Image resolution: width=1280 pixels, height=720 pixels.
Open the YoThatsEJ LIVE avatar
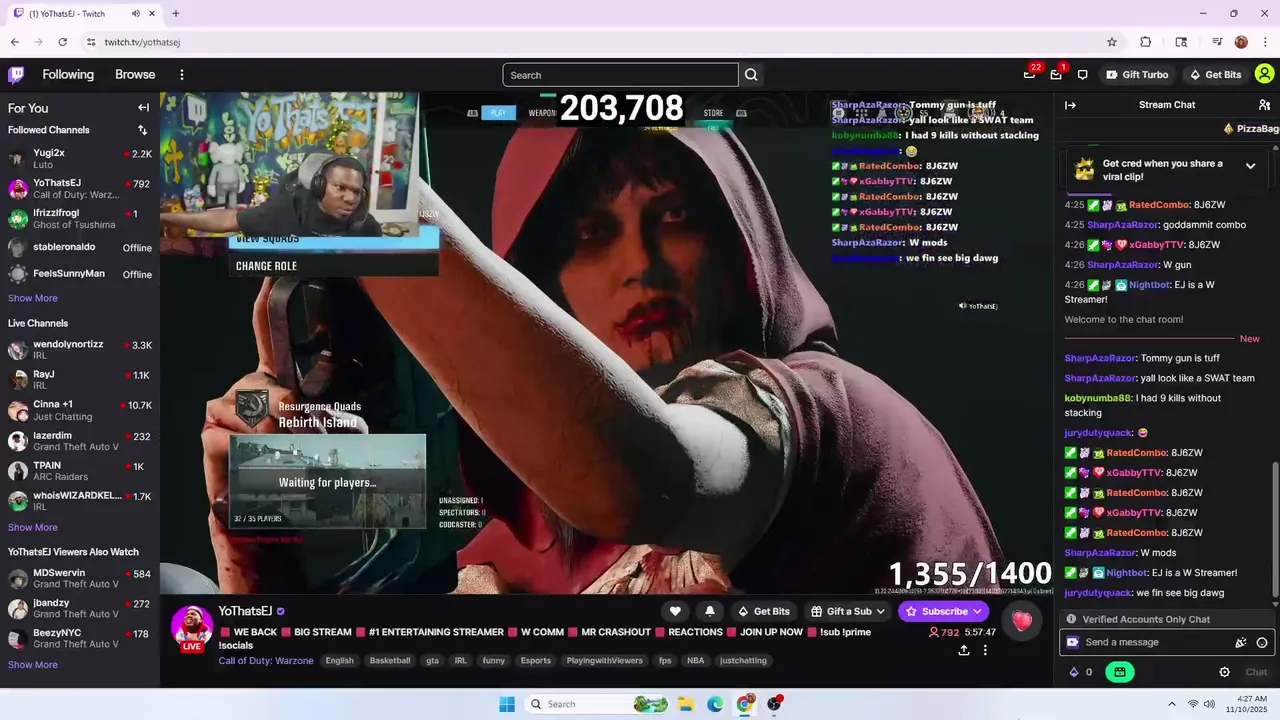click(x=191, y=628)
